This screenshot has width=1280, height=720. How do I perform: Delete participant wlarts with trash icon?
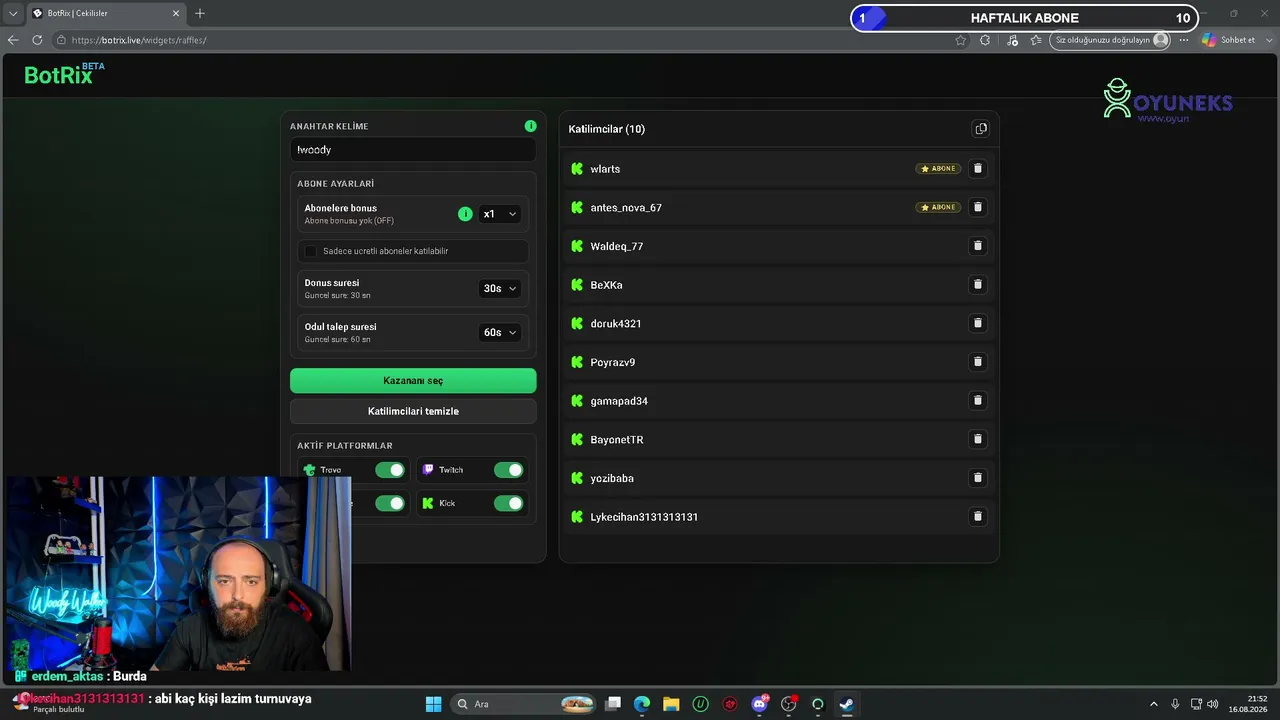point(978,169)
